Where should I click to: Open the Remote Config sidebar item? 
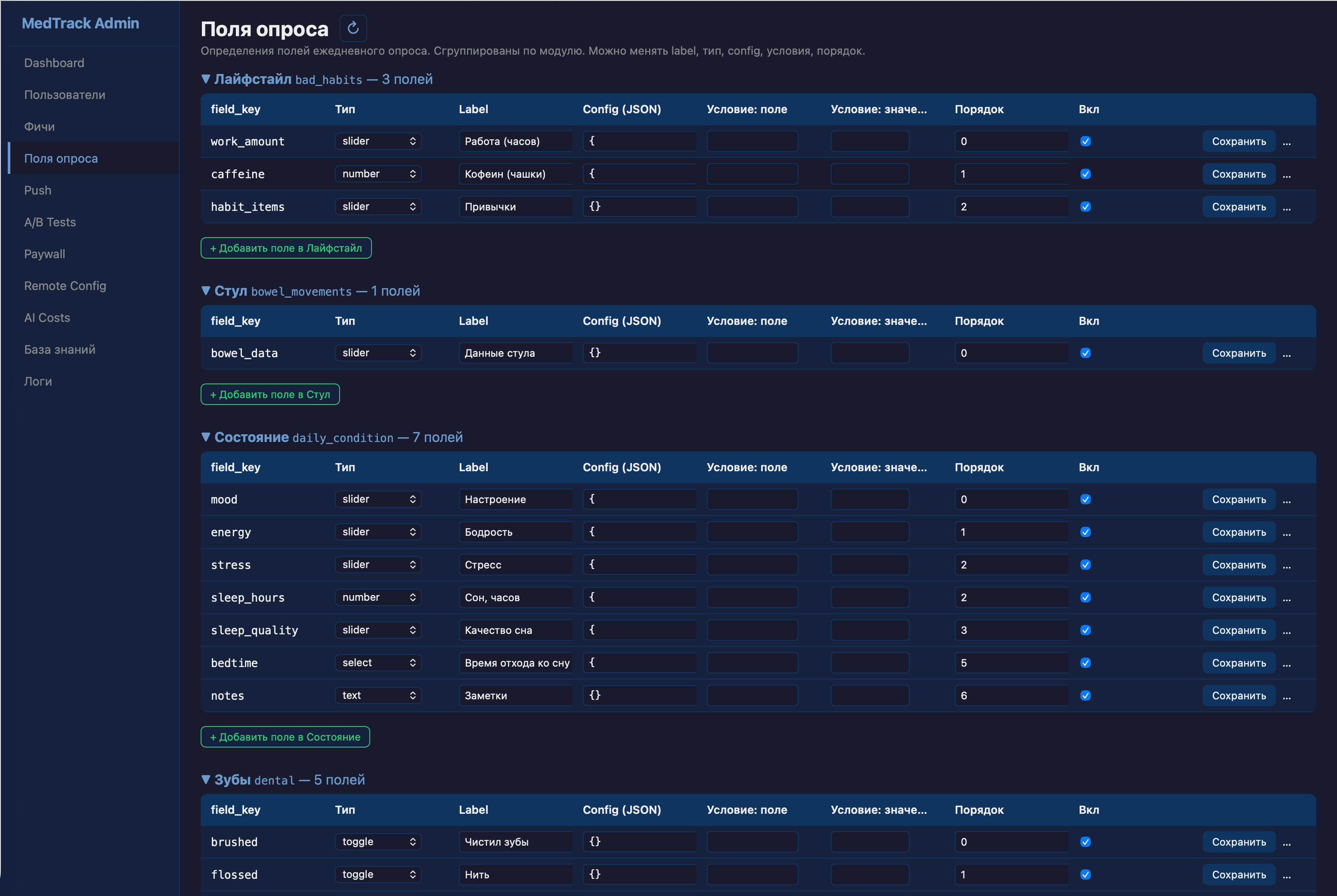pyautogui.click(x=65, y=286)
